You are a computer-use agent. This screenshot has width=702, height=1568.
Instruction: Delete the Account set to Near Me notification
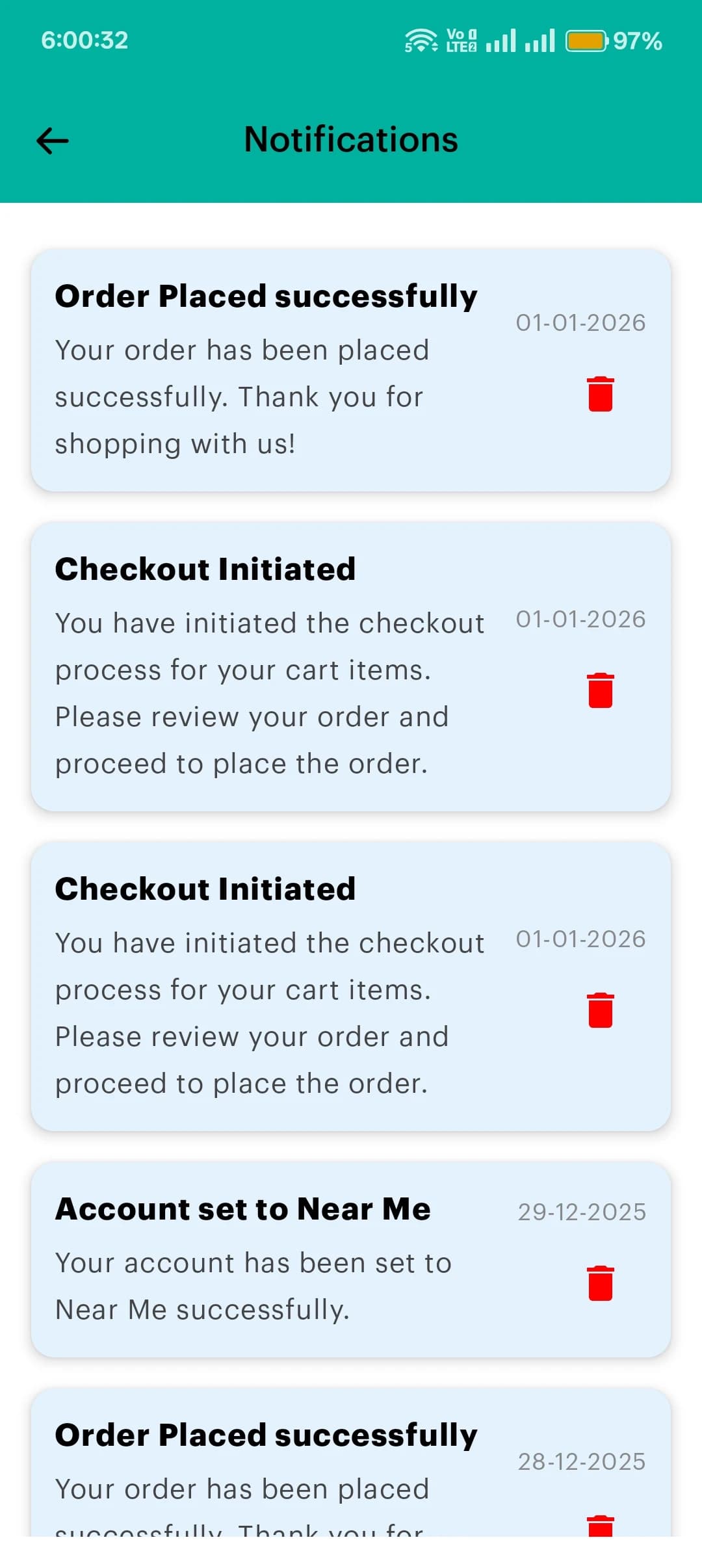600,1283
